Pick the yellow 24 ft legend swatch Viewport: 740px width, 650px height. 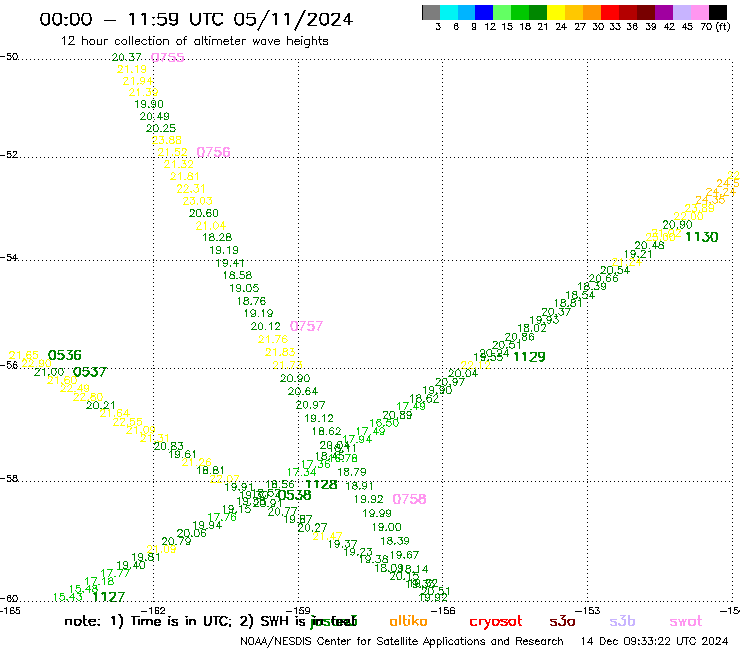[556, 13]
